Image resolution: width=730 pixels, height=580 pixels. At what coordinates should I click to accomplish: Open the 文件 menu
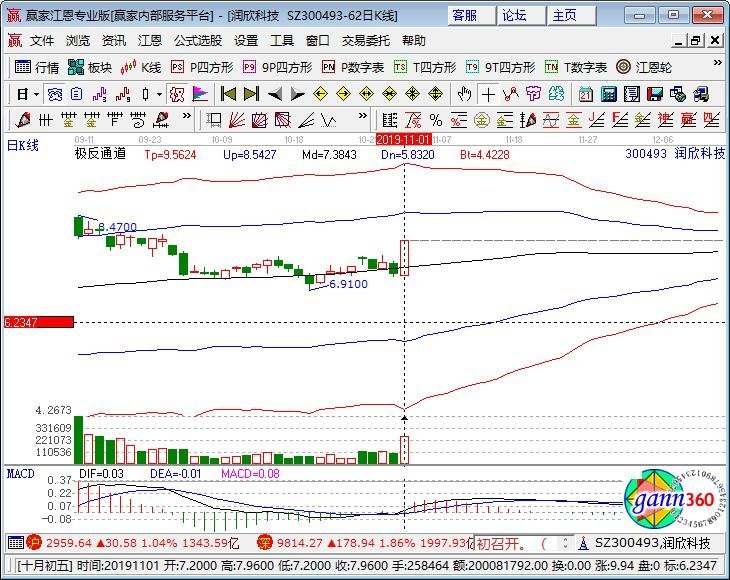[x=42, y=41]
